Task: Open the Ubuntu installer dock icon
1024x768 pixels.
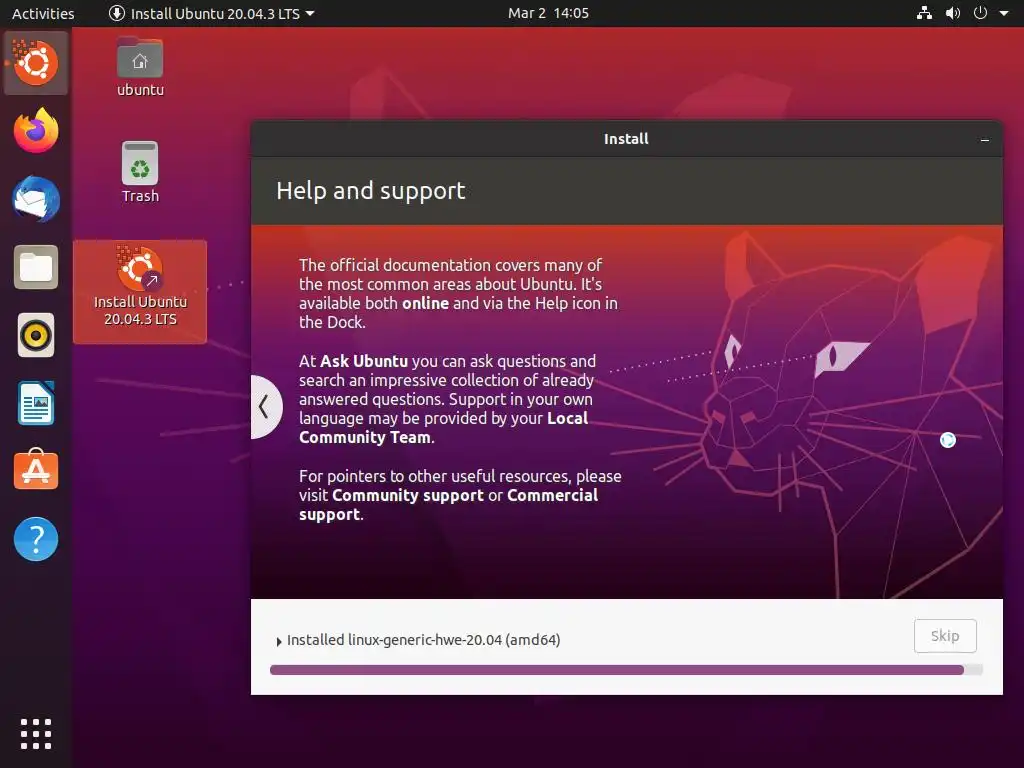Action: coord(36,63)
